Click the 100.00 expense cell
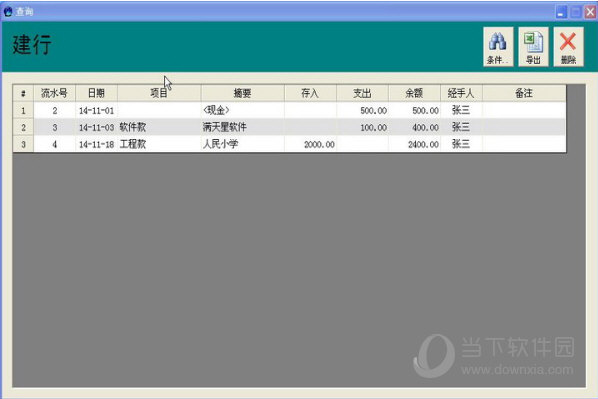The height and width of the screenshot is (399, 598). (362, 127)
